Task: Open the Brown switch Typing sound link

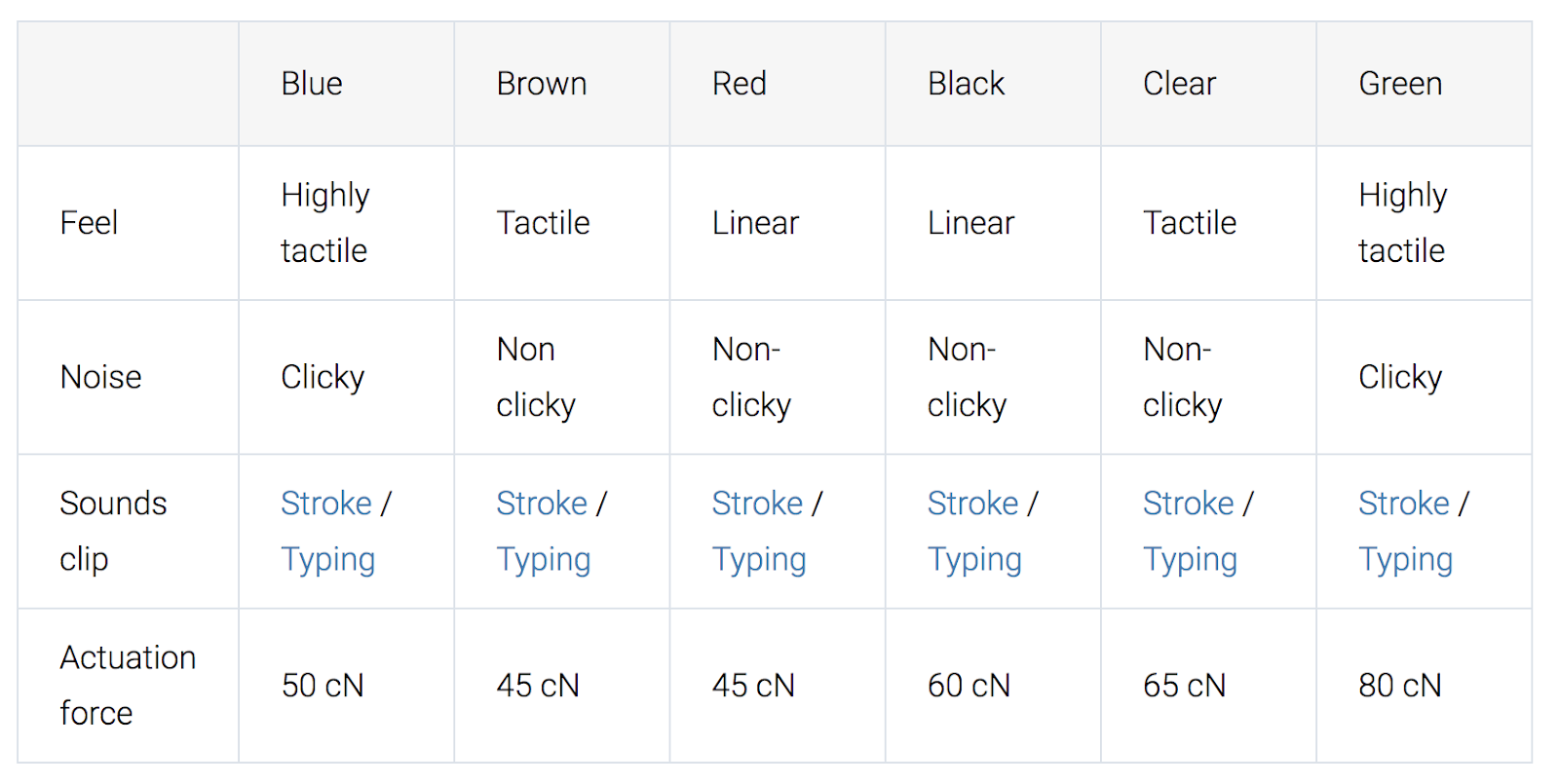Action: [544, 560]
